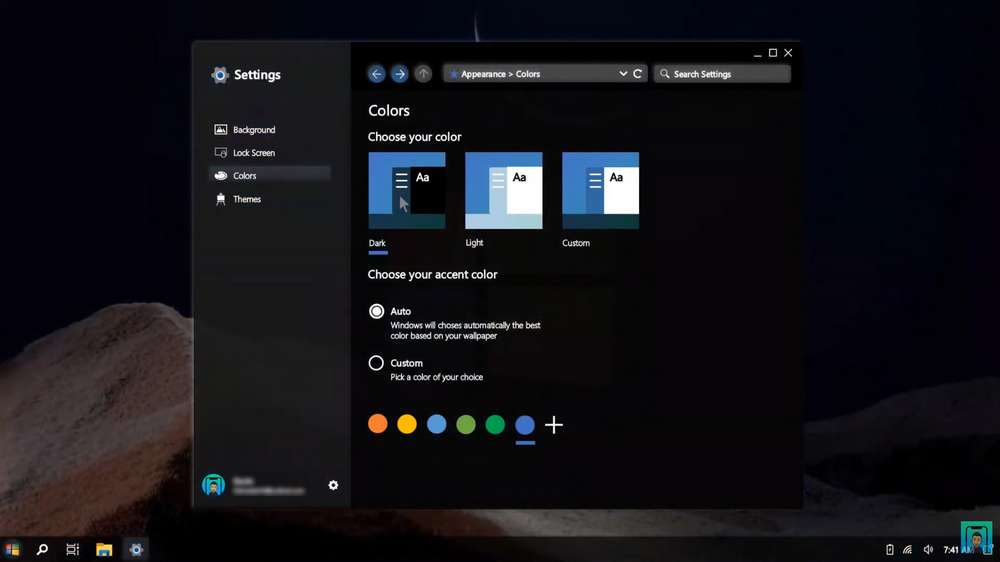Choose the Dark color mode thumbnail
Screen dimensions: 1000x562
click(x=407, y=190)
